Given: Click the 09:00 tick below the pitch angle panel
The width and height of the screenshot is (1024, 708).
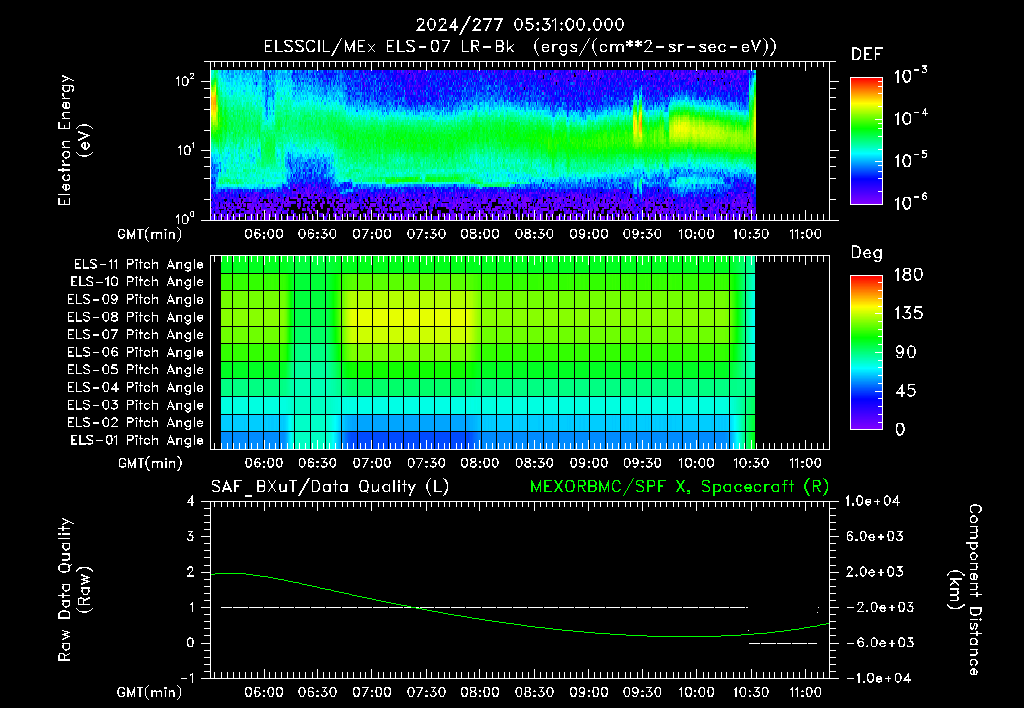Looking at the screenshot, I should tap(588, 464).
